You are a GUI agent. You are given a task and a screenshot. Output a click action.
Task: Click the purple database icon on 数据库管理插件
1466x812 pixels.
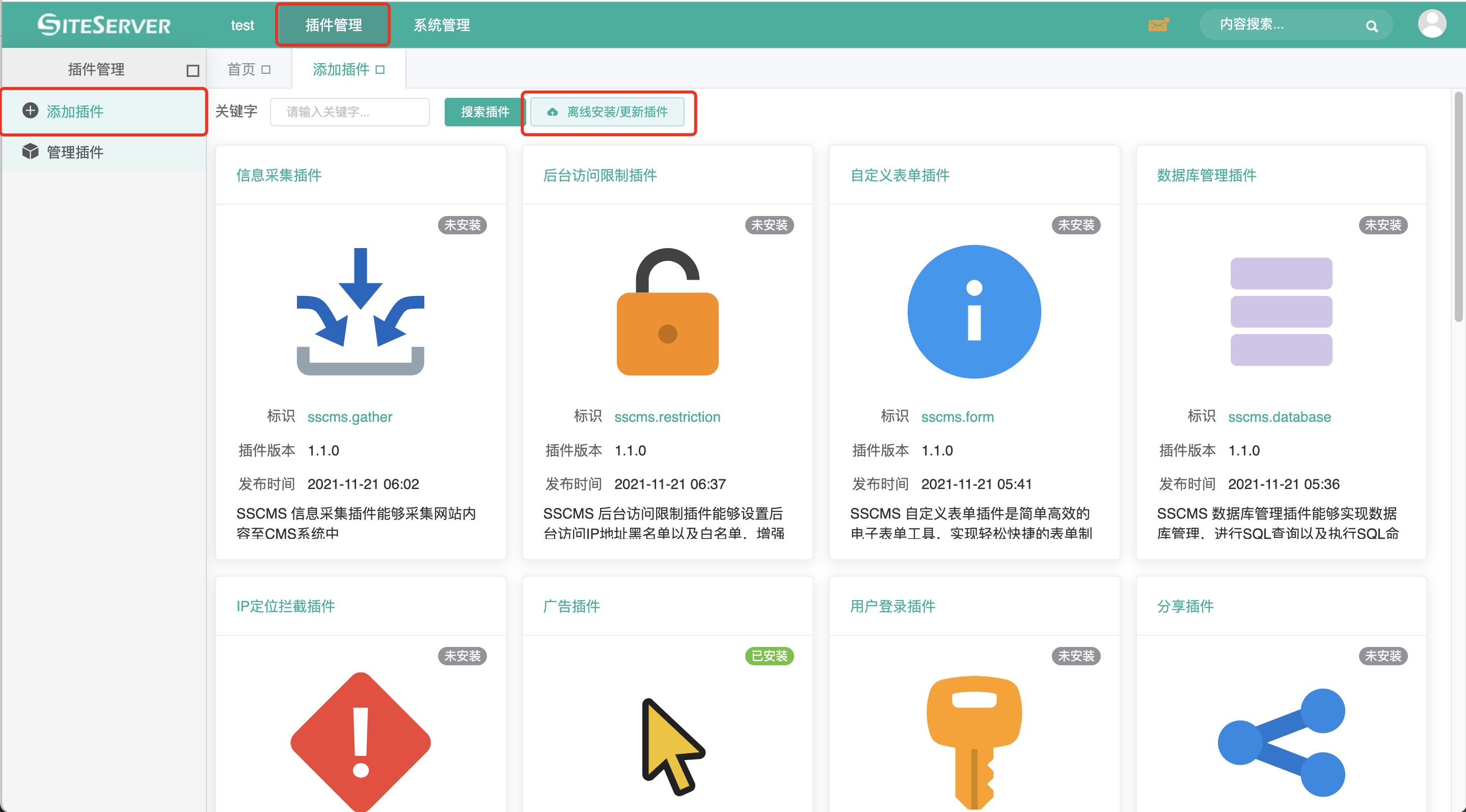pyautogui.click(x=1281, y=313)
